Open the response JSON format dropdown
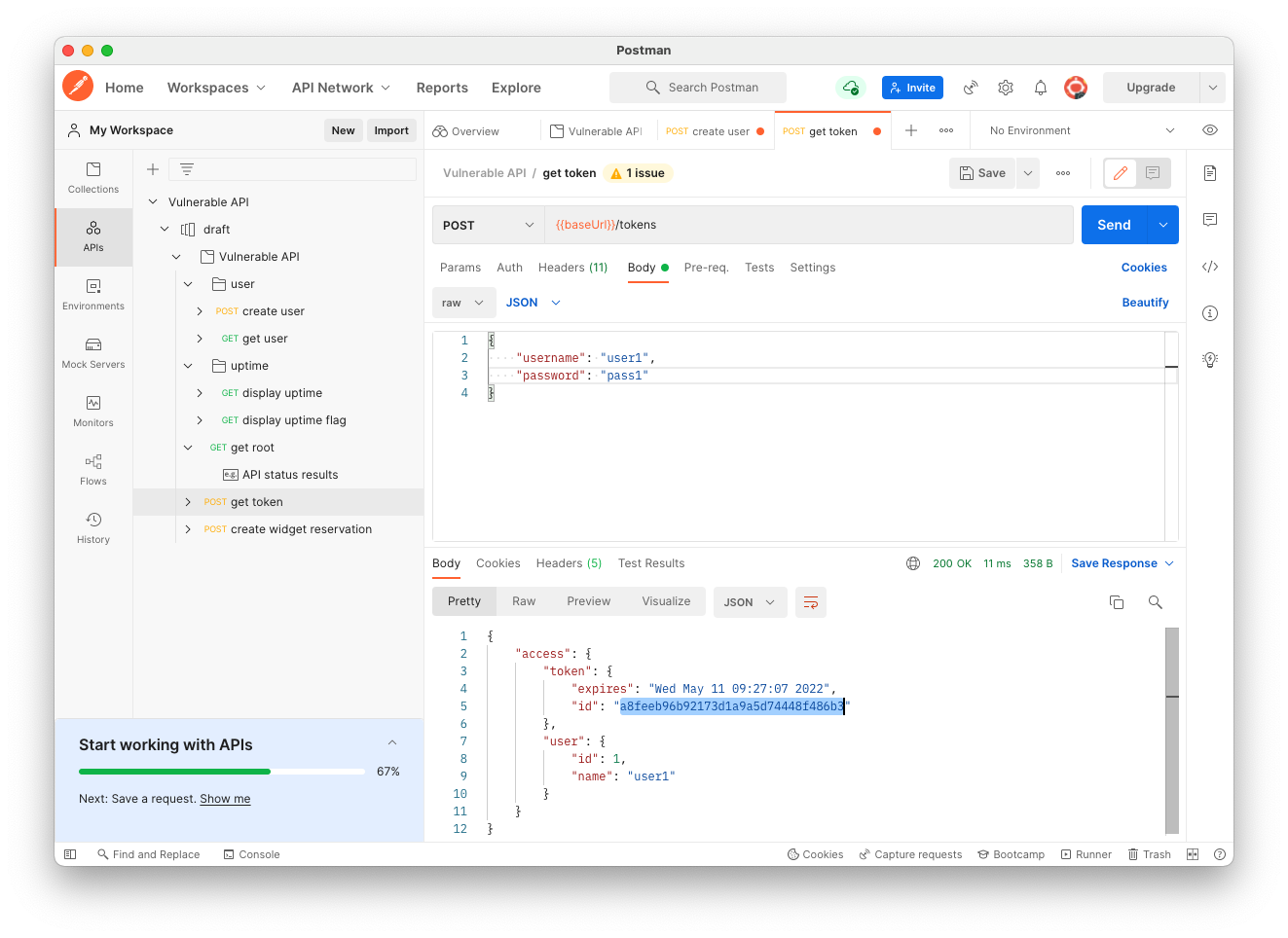 pos(750,602)
